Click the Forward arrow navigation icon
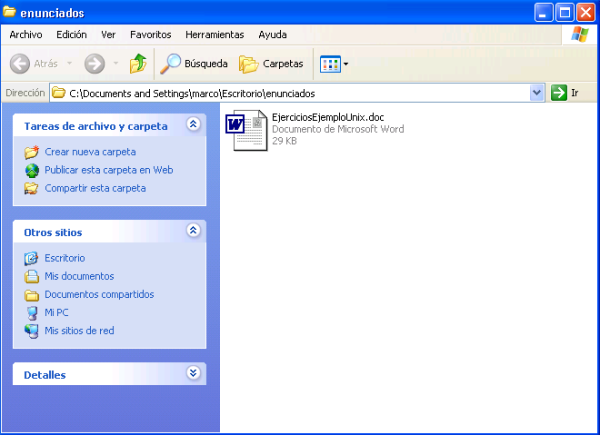 click(95, 64)
